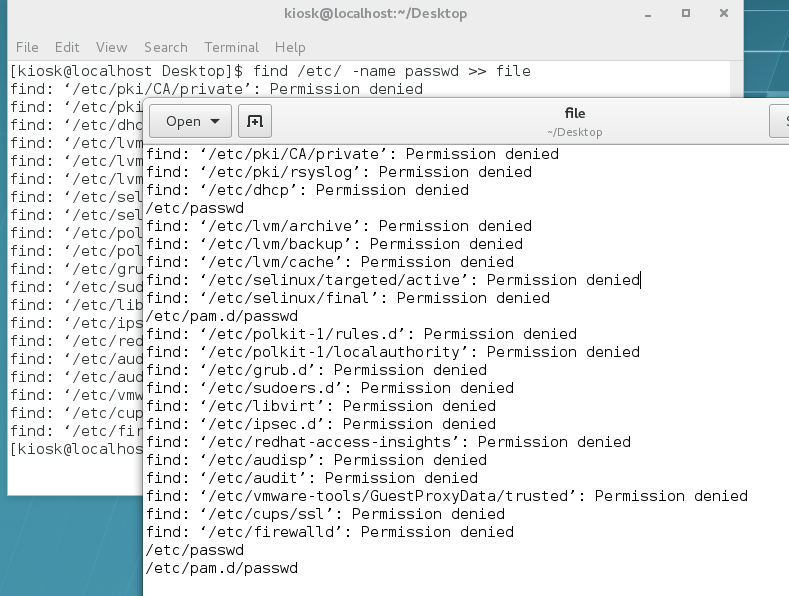Viewport: 789px width, 596px height.
Task: Click the '/etc/lvm/archive' line in gedit
Action: click(x=339, y=226)
